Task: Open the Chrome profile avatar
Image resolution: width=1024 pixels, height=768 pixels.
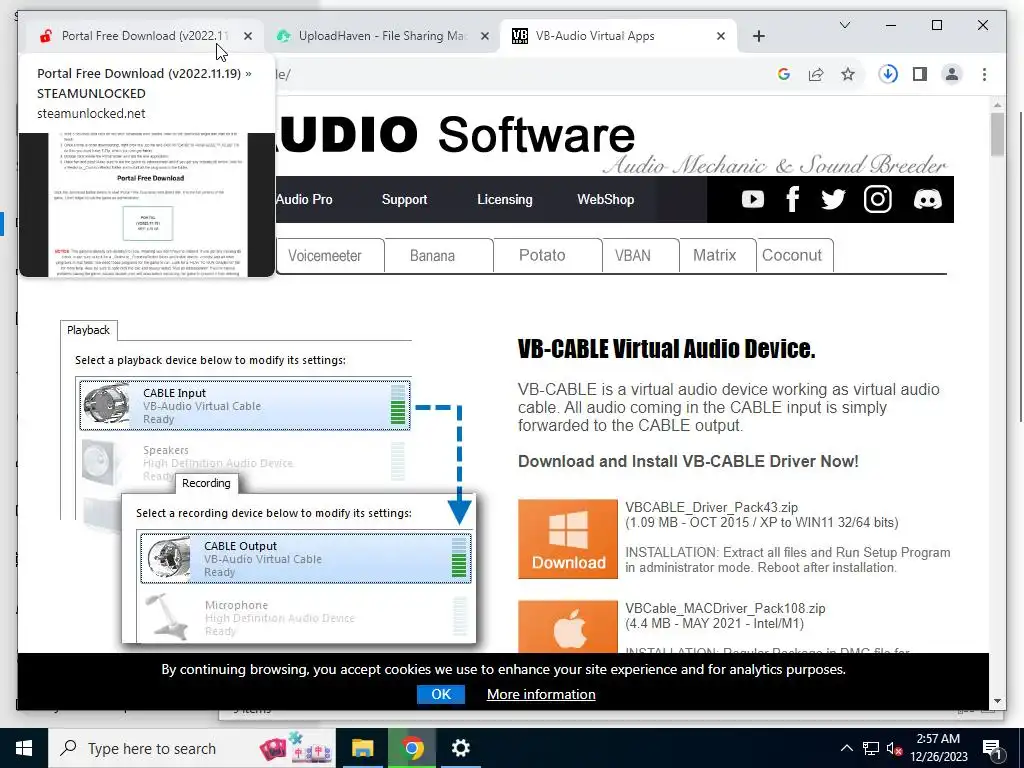Action: (x=952, y=74)
